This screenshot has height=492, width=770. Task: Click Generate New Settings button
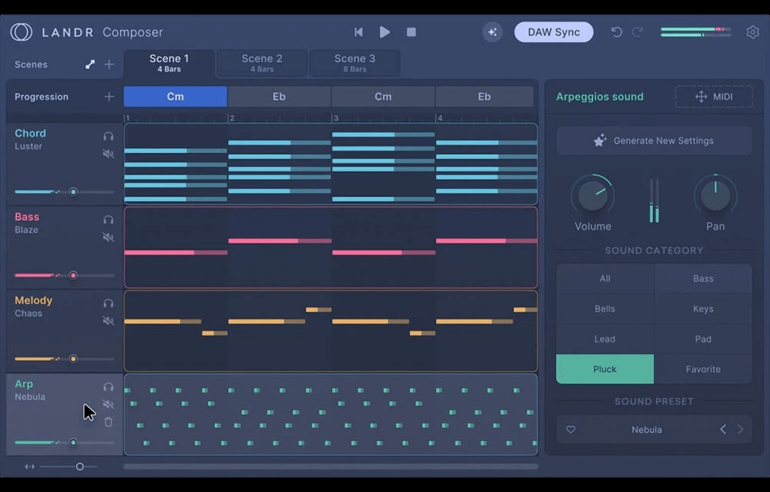(x=654, y=141)
